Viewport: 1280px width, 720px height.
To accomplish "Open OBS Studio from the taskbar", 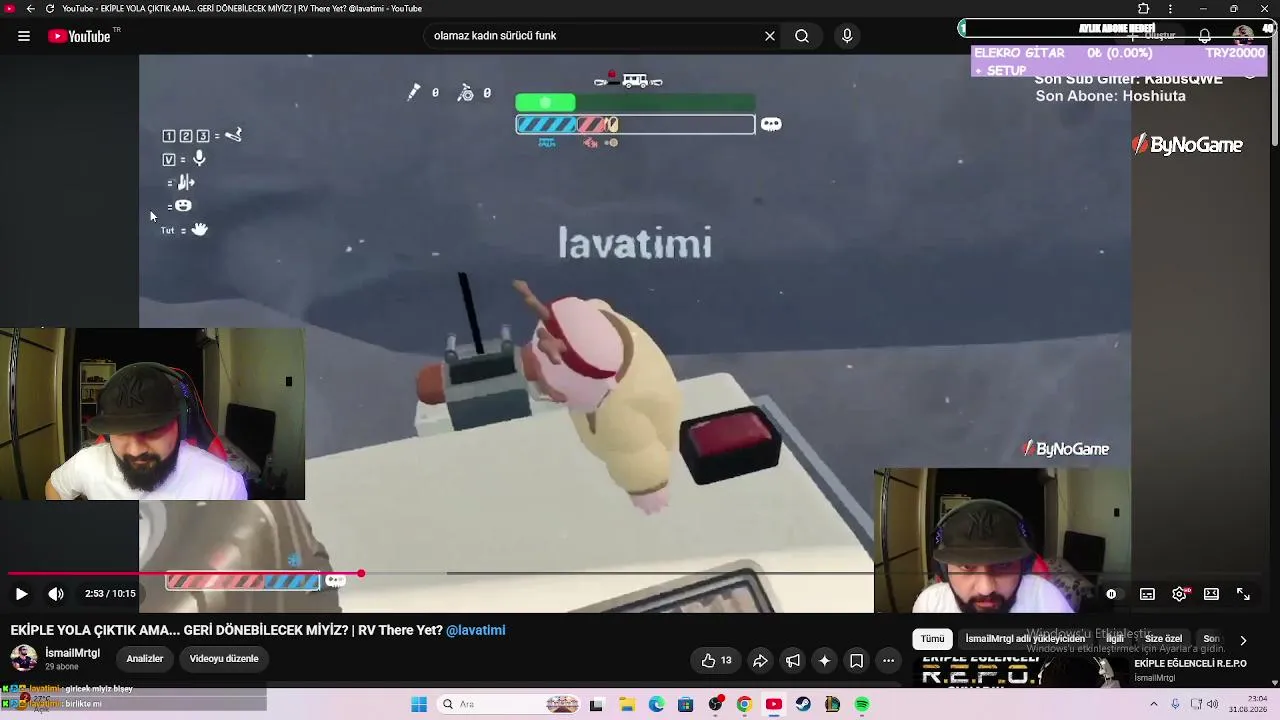I will coord(715,704).
